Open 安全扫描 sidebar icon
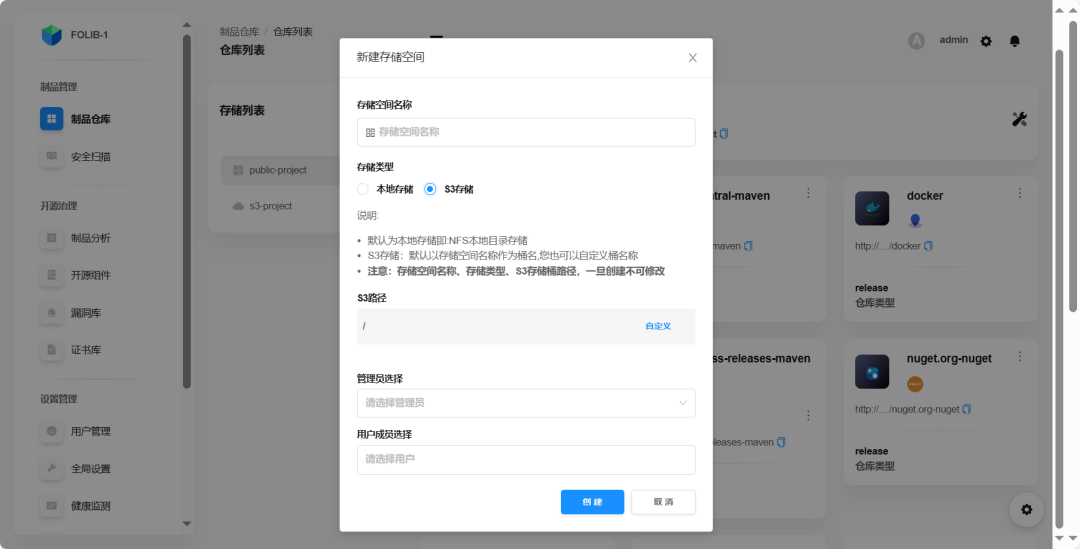This screenshot has width=1080, height=549. coord(52,156)
